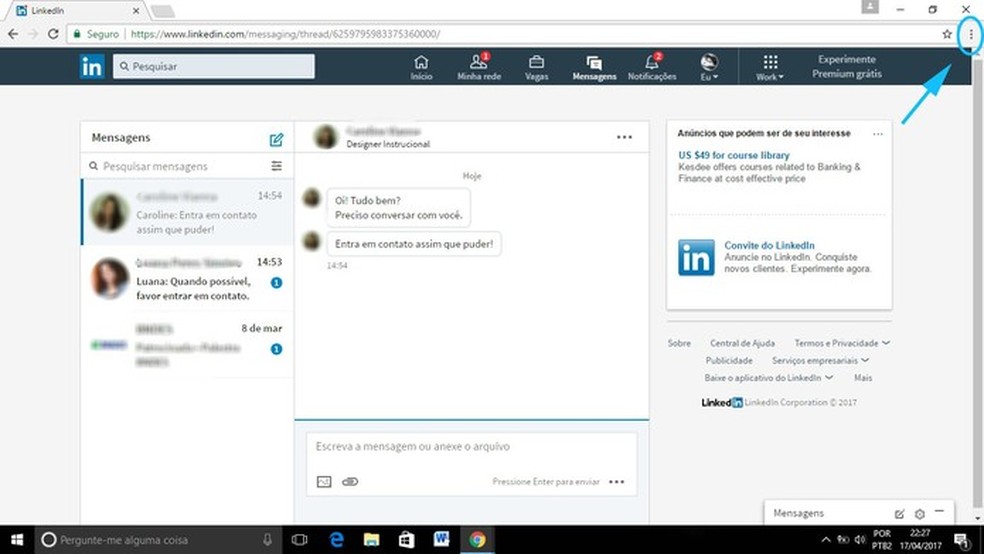Open File Explorer from taskbar

[x=372, y=540]
